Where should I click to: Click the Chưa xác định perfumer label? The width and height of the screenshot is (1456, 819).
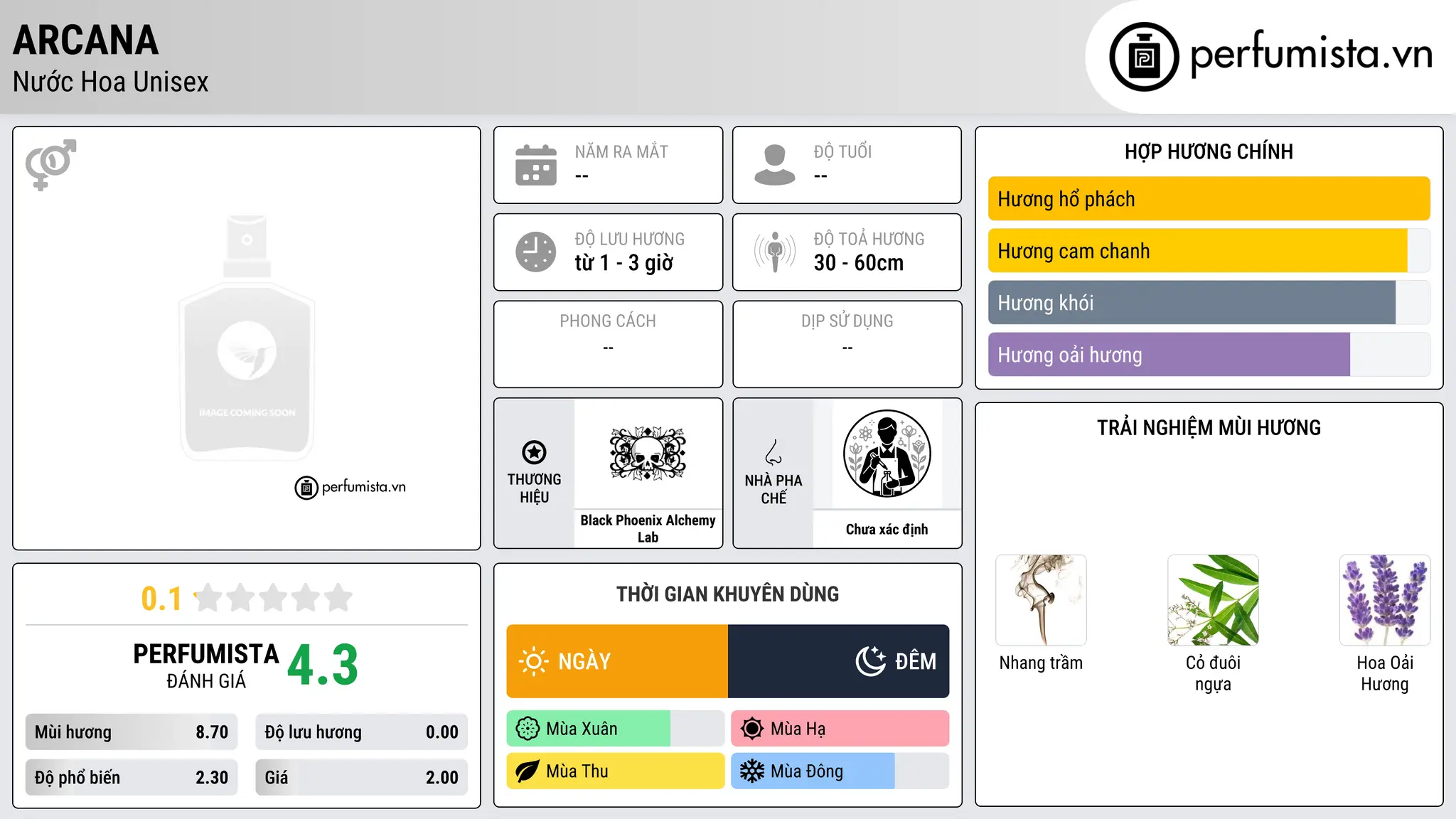(887, 530)
